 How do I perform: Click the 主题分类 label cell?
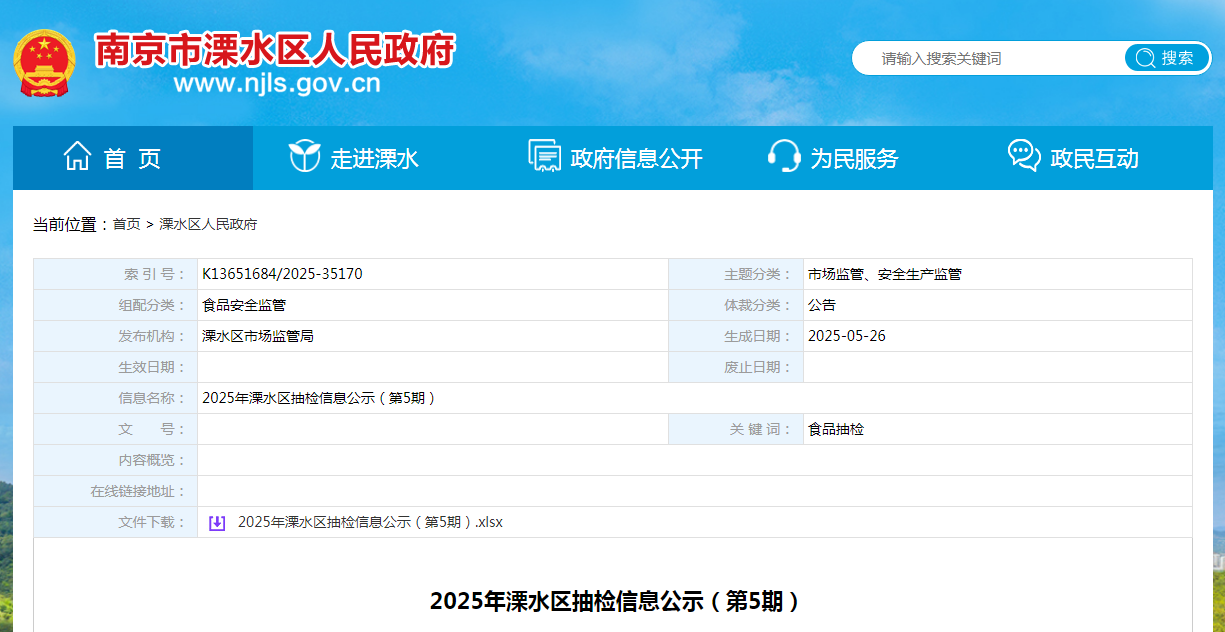(x=736, y=274)
